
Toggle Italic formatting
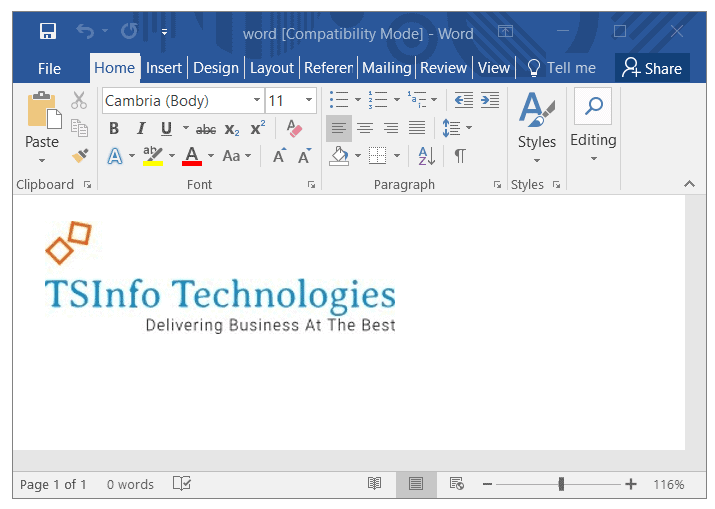(x=141, y=129)
